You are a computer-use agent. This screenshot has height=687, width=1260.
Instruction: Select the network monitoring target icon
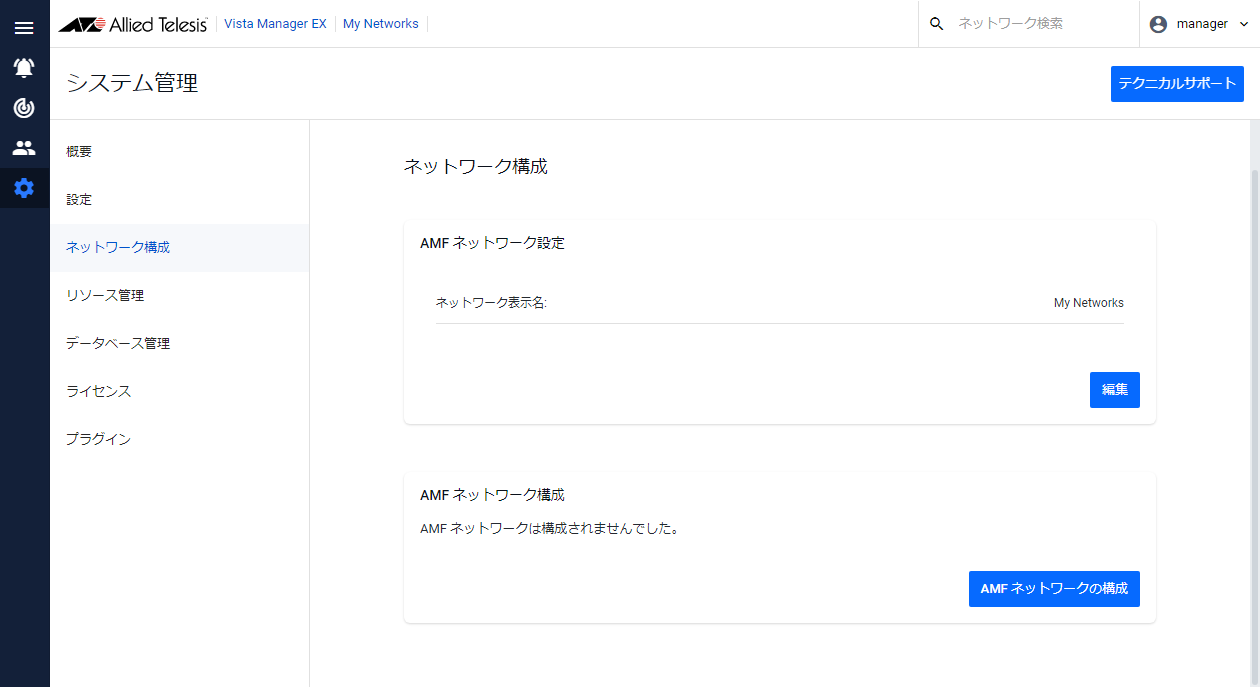tap(24, 108)
